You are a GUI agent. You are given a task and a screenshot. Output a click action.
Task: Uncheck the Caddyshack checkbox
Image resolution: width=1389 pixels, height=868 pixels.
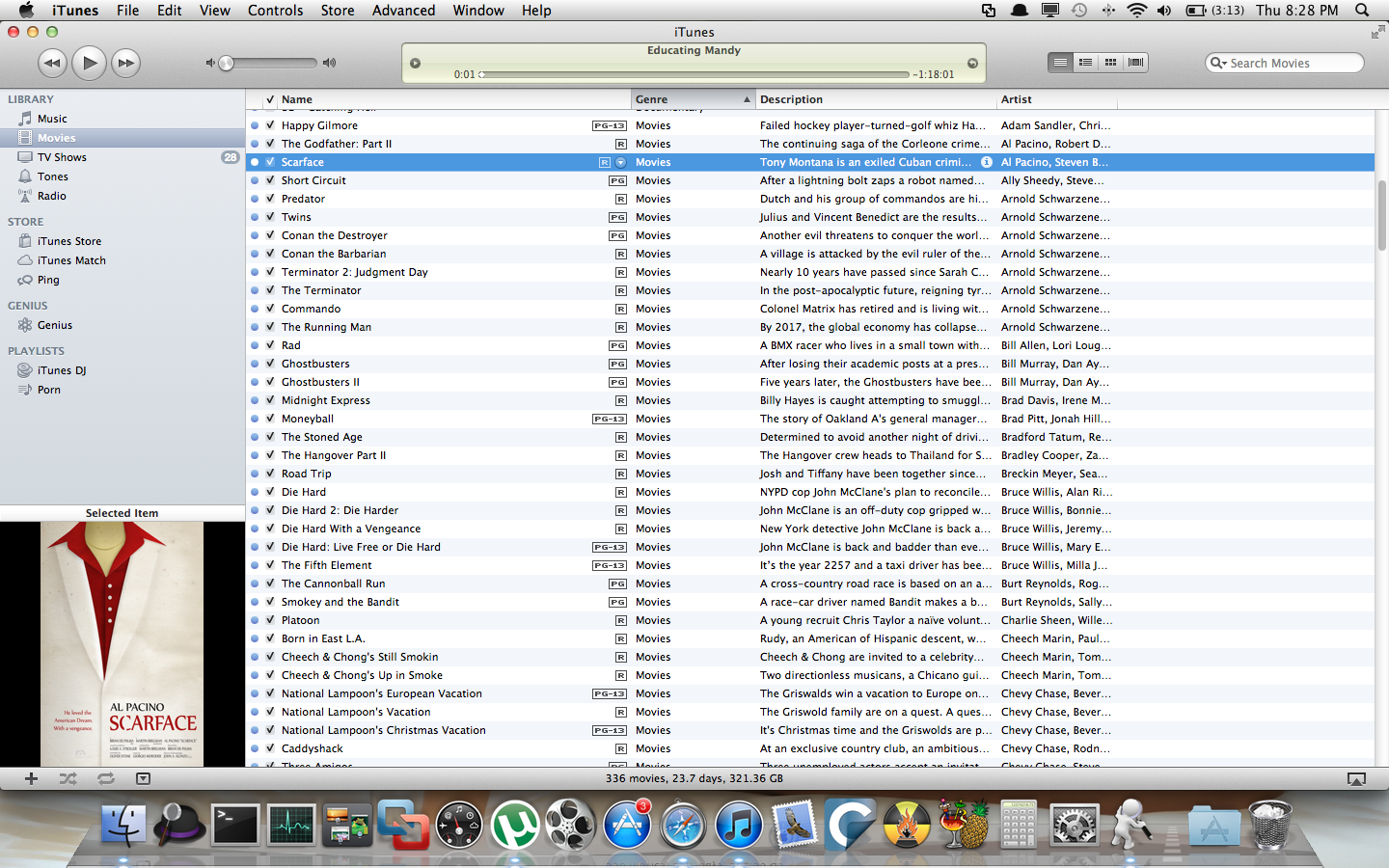point(270,748)
